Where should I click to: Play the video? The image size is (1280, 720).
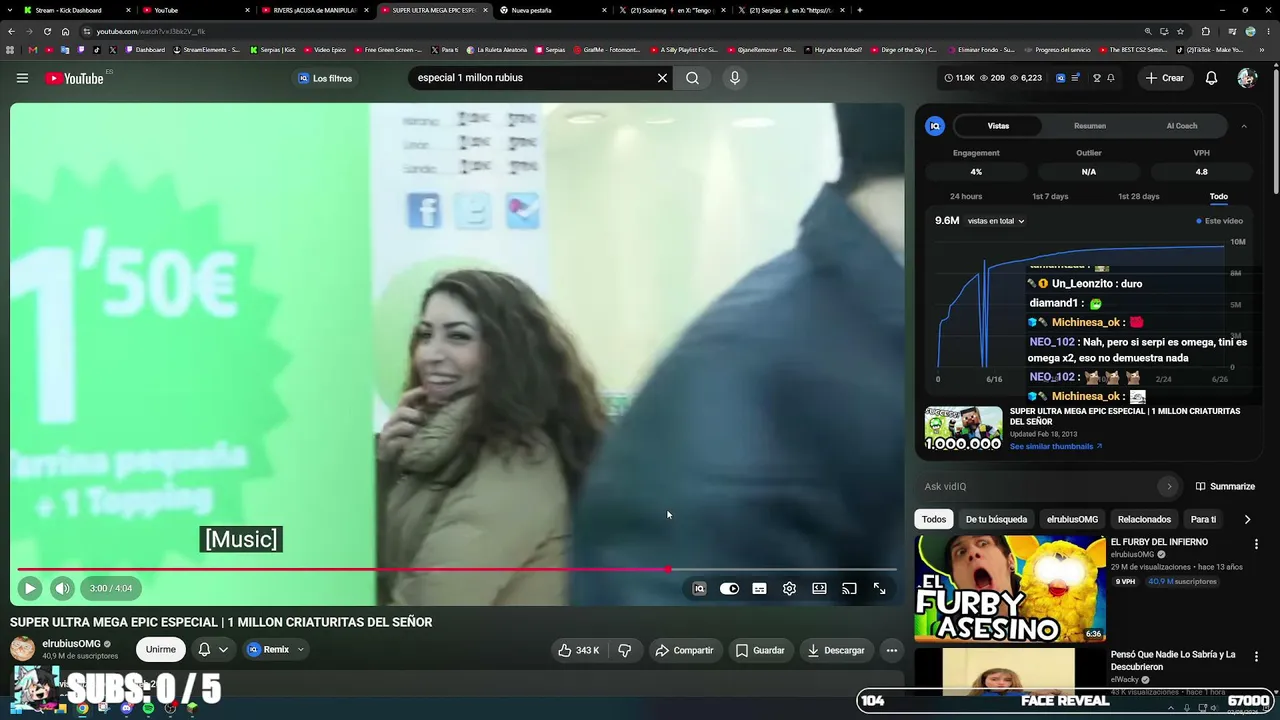tap(30, 588)
